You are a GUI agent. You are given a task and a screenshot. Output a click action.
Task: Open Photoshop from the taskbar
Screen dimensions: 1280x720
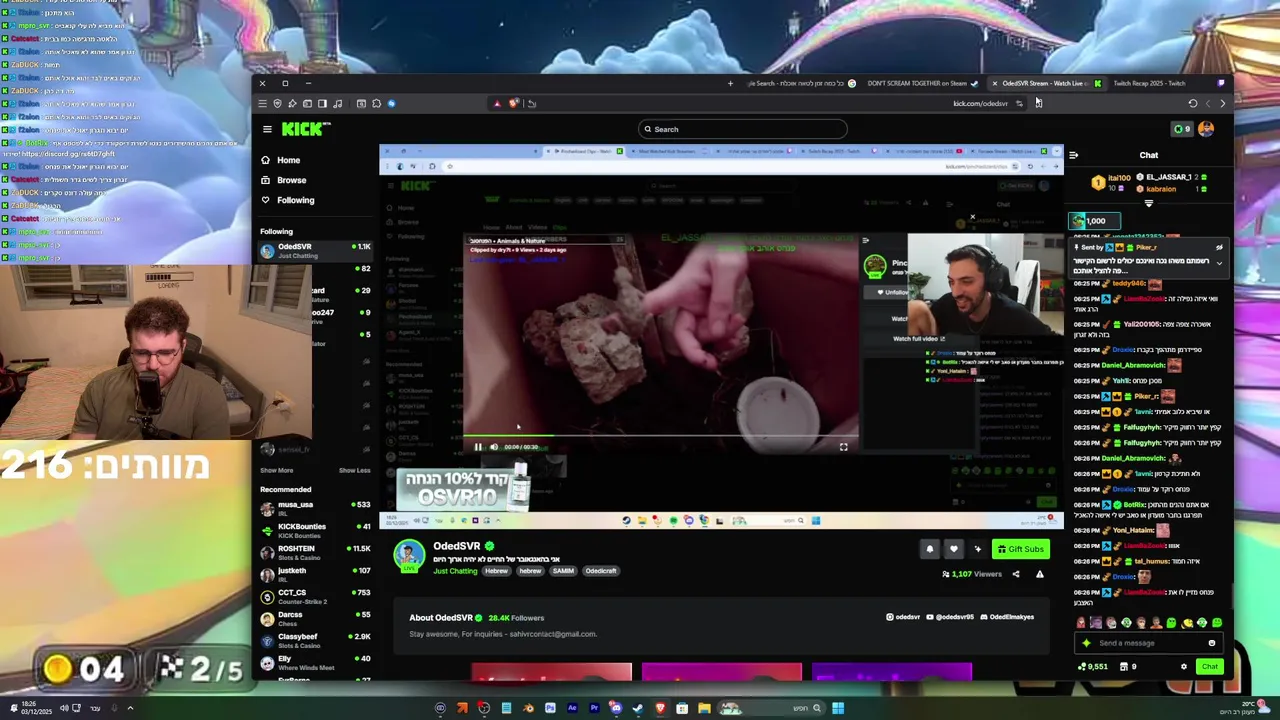point(550,708)
